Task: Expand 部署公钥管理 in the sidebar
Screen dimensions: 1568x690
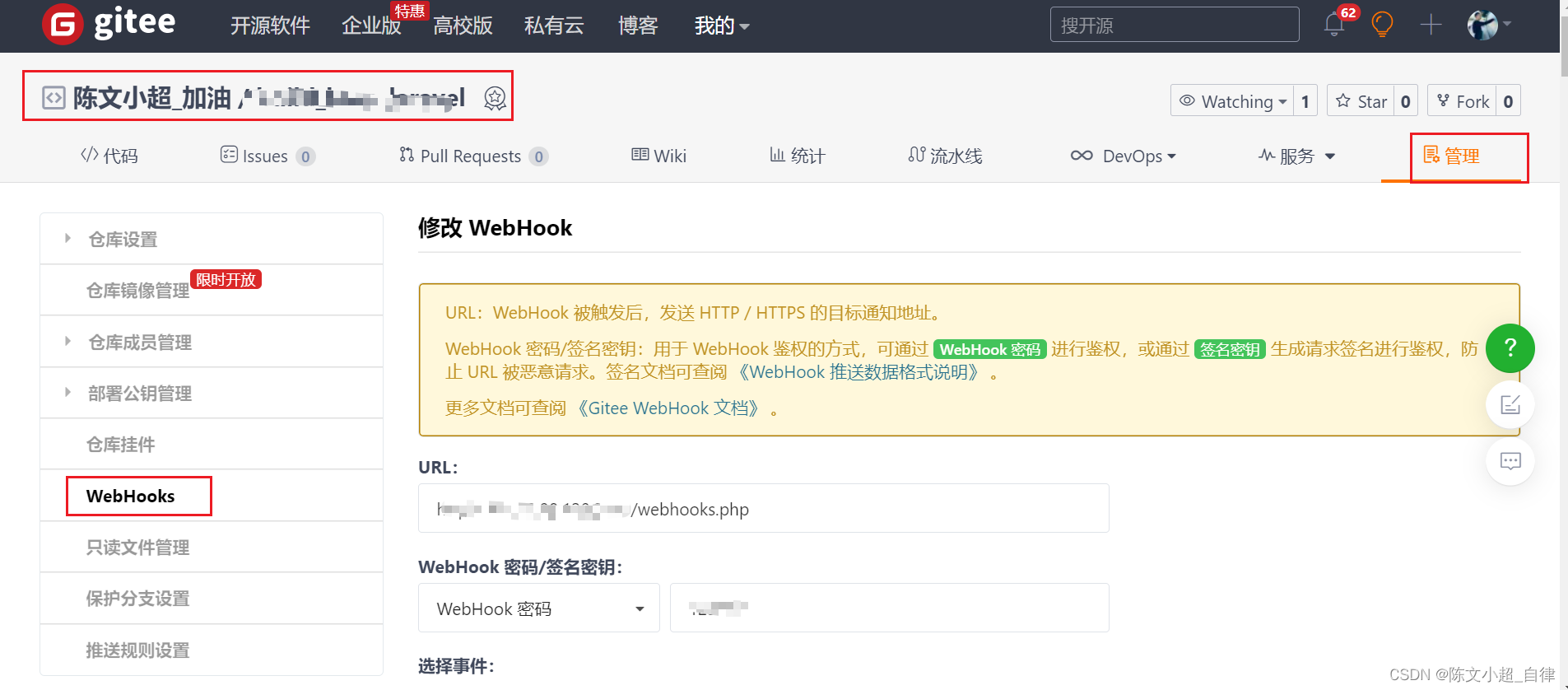Action: 212,393
